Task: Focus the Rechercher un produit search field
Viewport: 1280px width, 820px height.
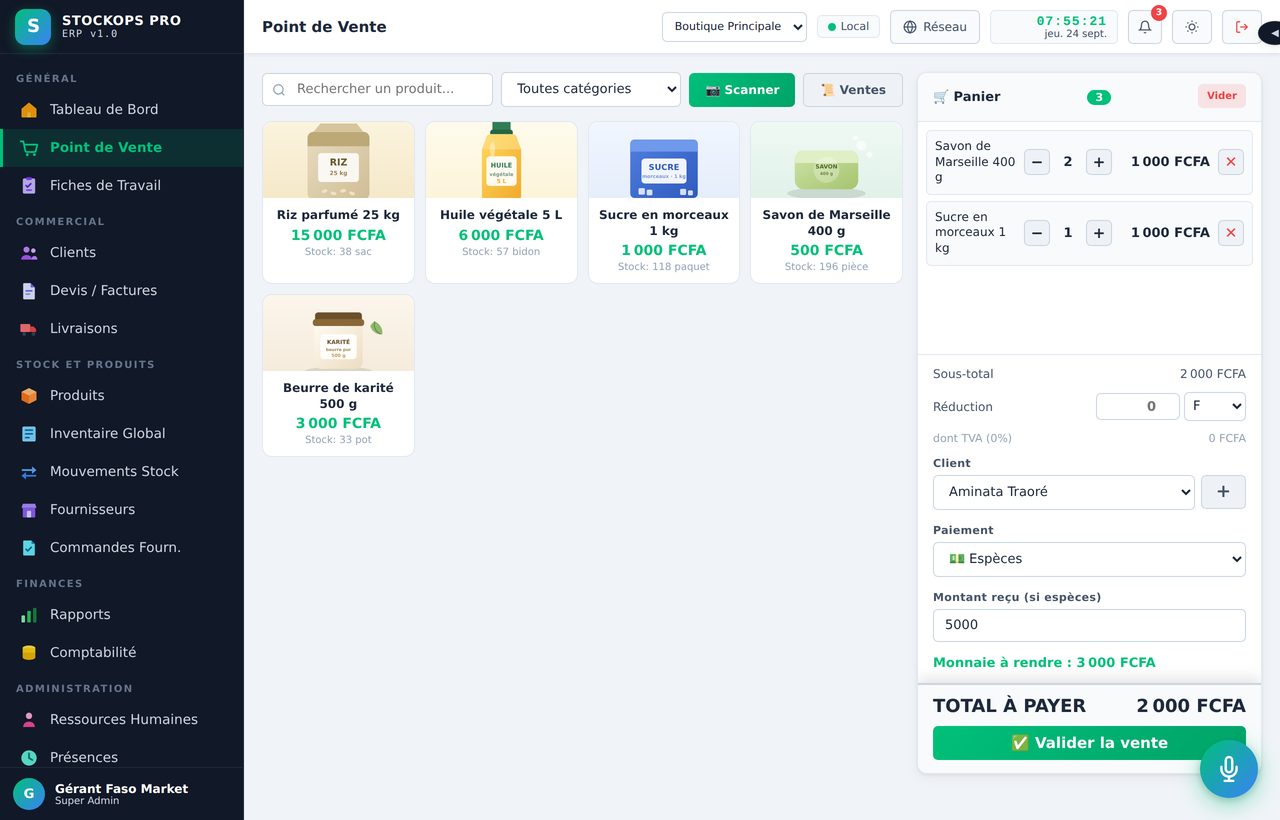Action: (x=377, y=89)
